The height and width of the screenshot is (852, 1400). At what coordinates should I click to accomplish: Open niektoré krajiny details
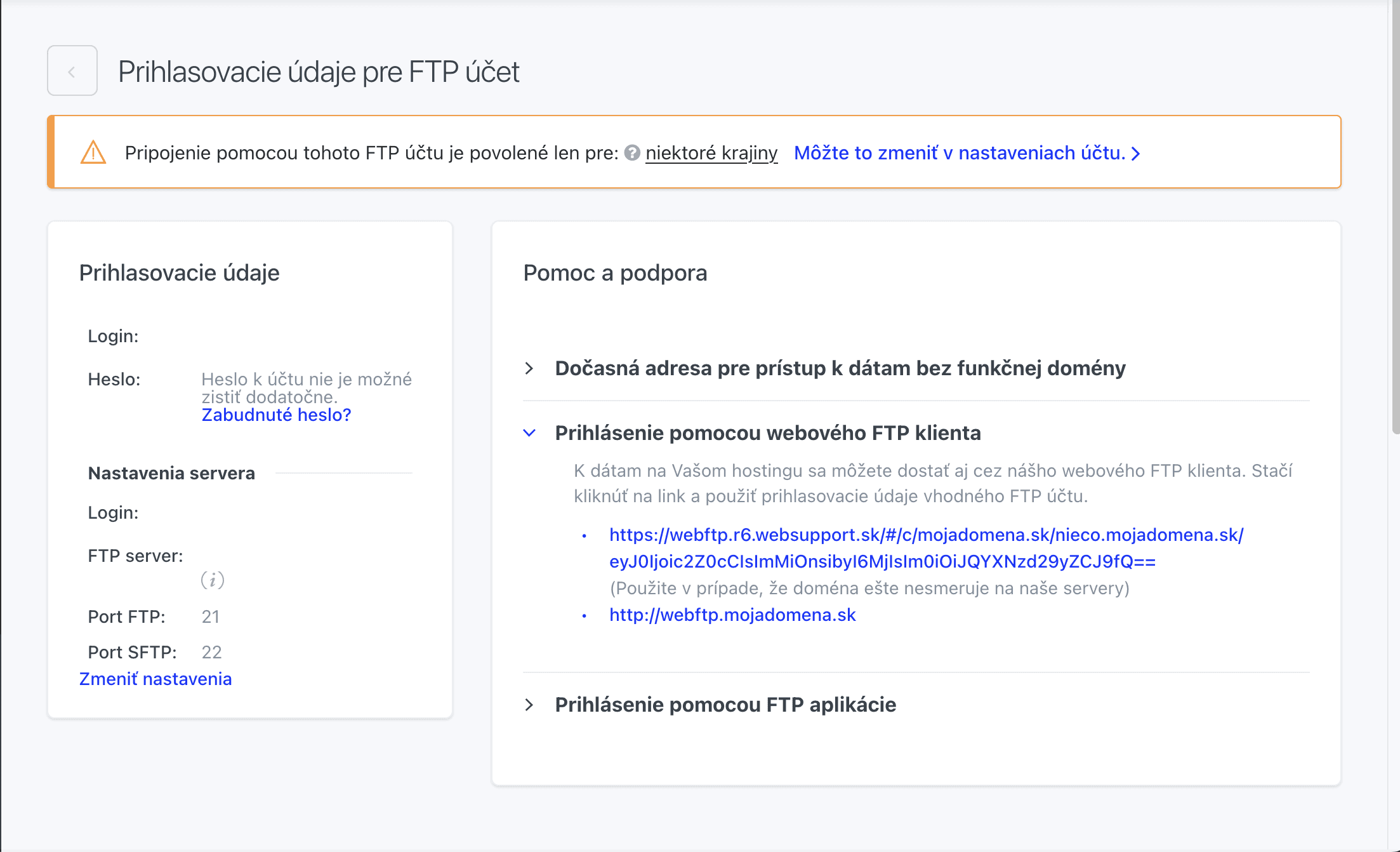[711, 152]
